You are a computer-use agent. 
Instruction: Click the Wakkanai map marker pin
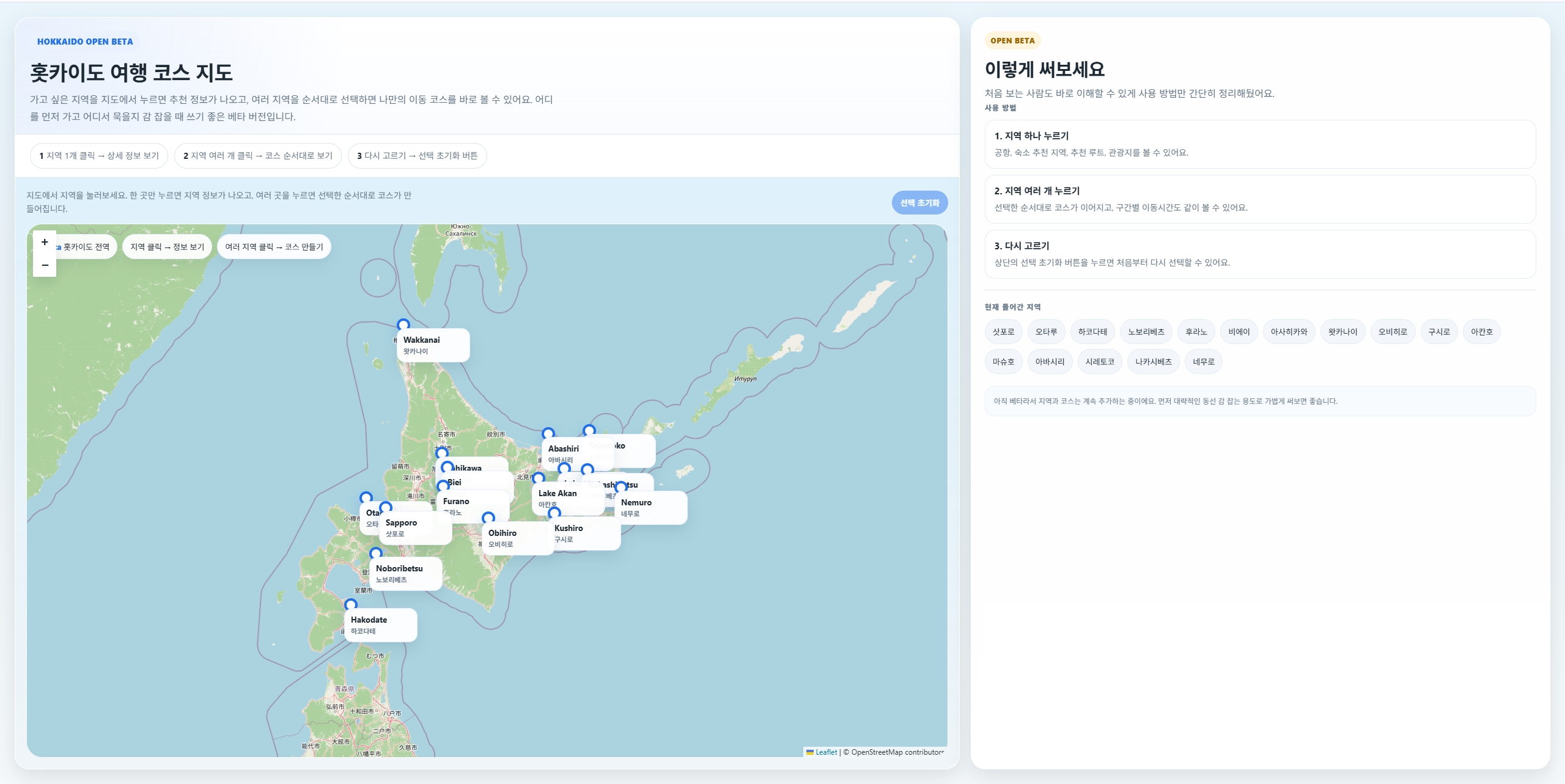pos(403,324)
